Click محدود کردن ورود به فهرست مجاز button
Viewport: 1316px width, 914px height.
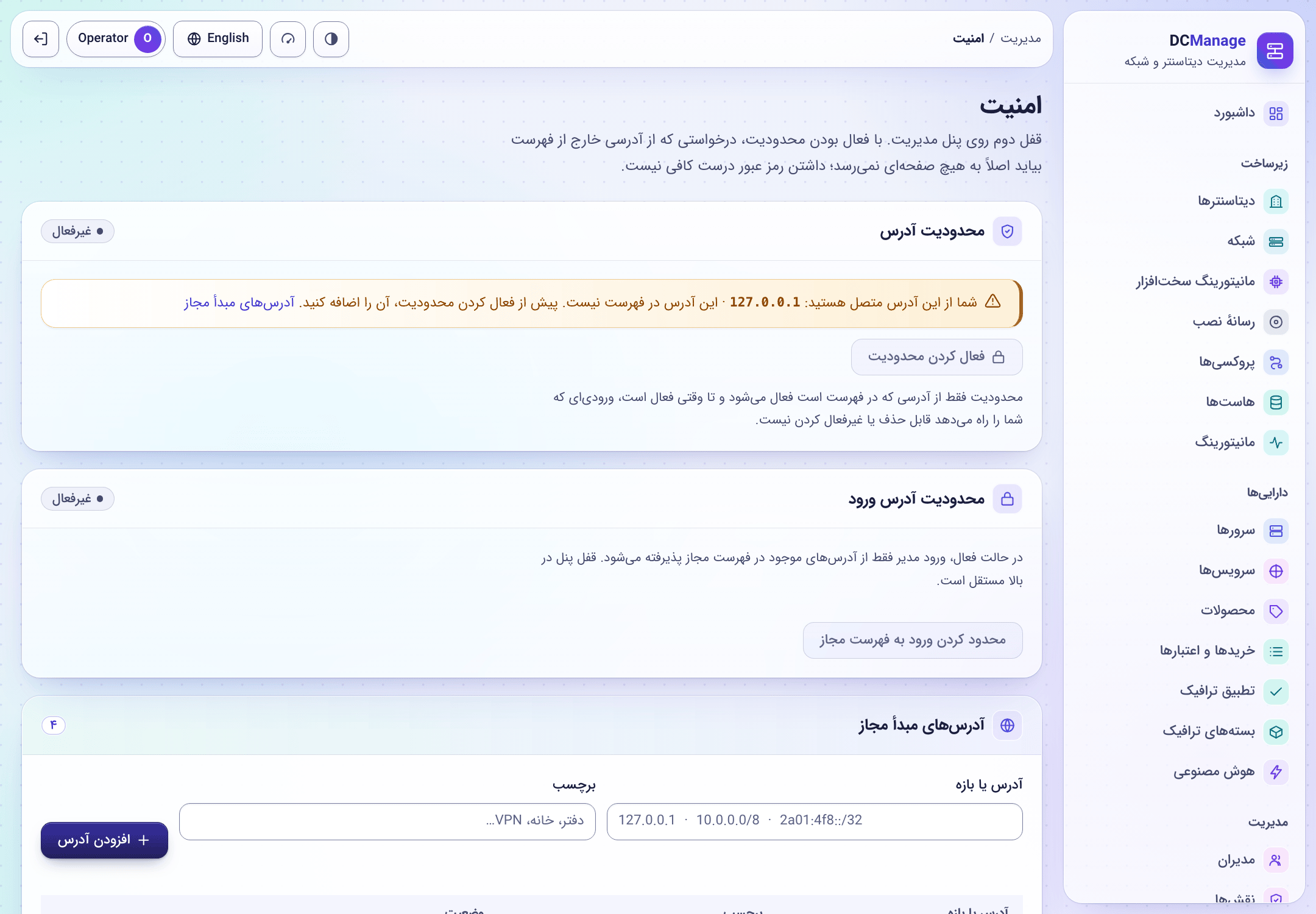[x=913, y=640]
